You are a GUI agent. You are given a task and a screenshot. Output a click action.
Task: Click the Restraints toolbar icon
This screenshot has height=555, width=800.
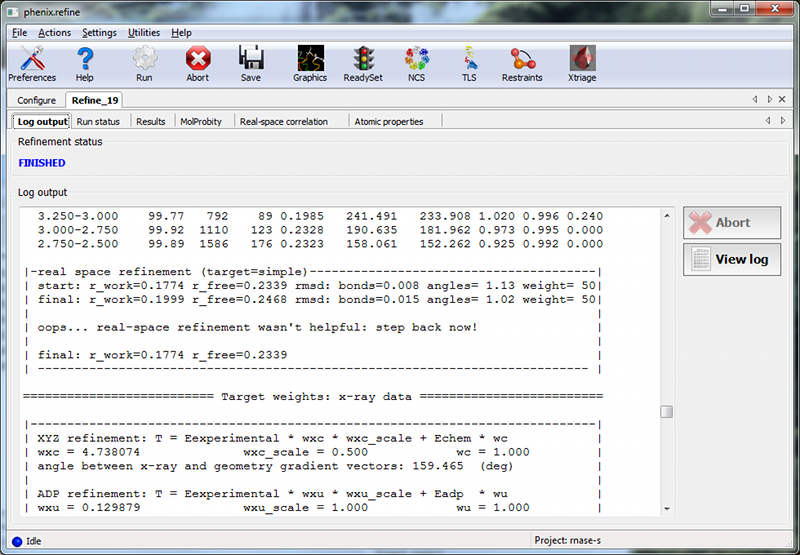click(x=522, y=62)
